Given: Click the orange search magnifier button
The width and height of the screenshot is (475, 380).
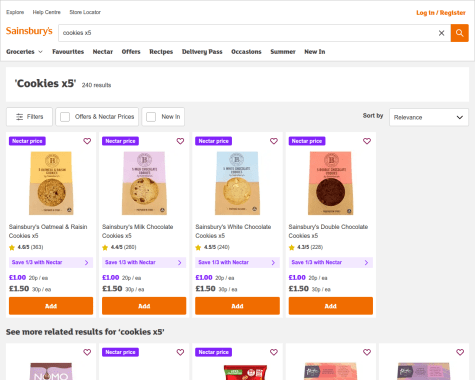Looking at the screenshot, I should click(459, 33).
